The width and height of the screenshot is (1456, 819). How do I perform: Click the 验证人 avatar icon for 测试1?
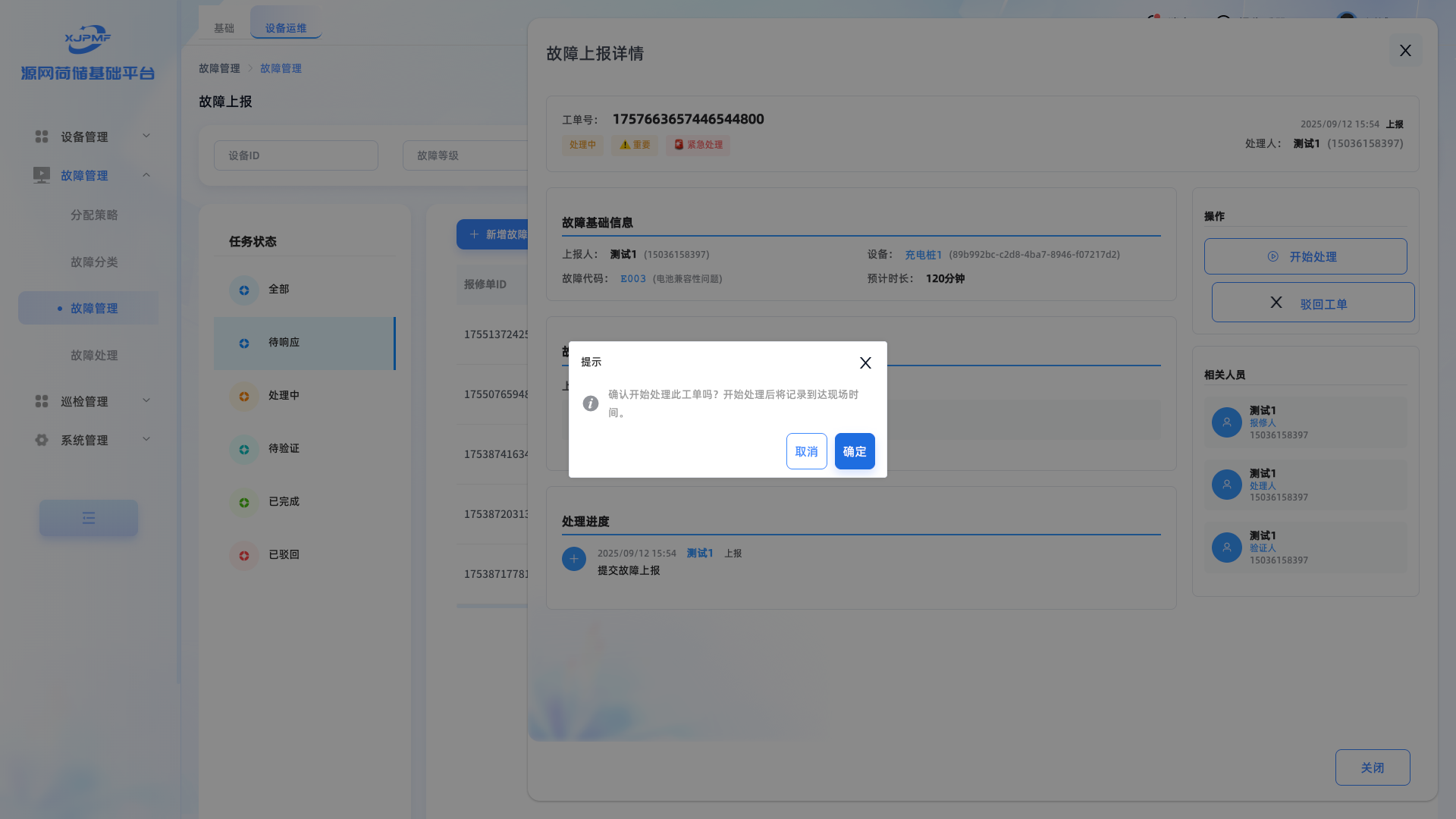(x=1226, y=548)
